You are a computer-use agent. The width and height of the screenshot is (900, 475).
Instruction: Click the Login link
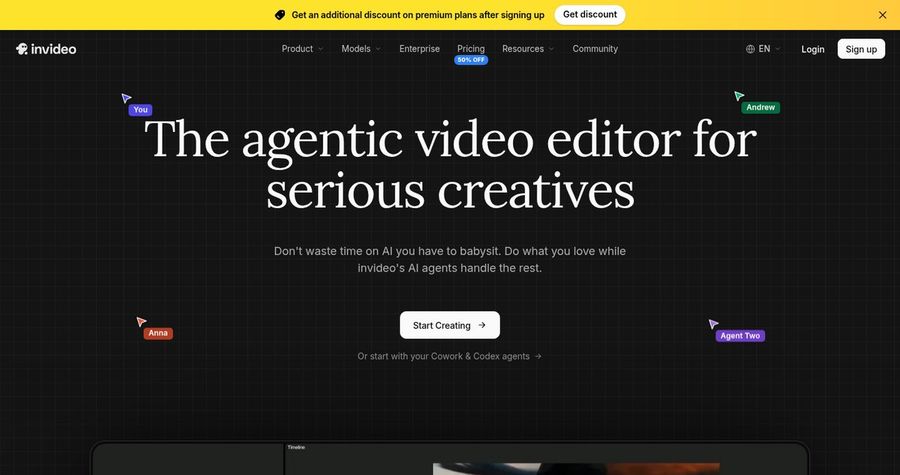813,49
